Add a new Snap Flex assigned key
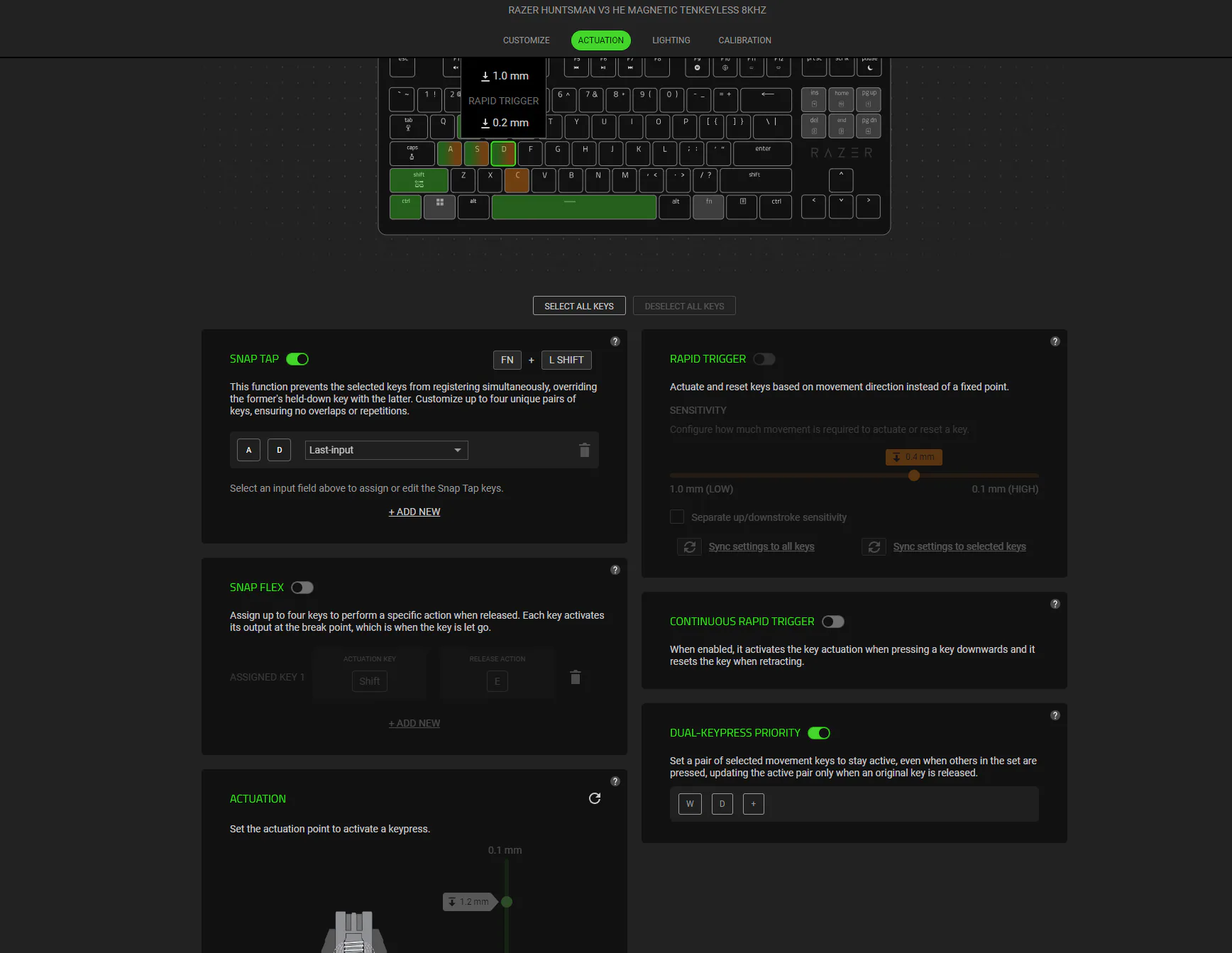 414,723
